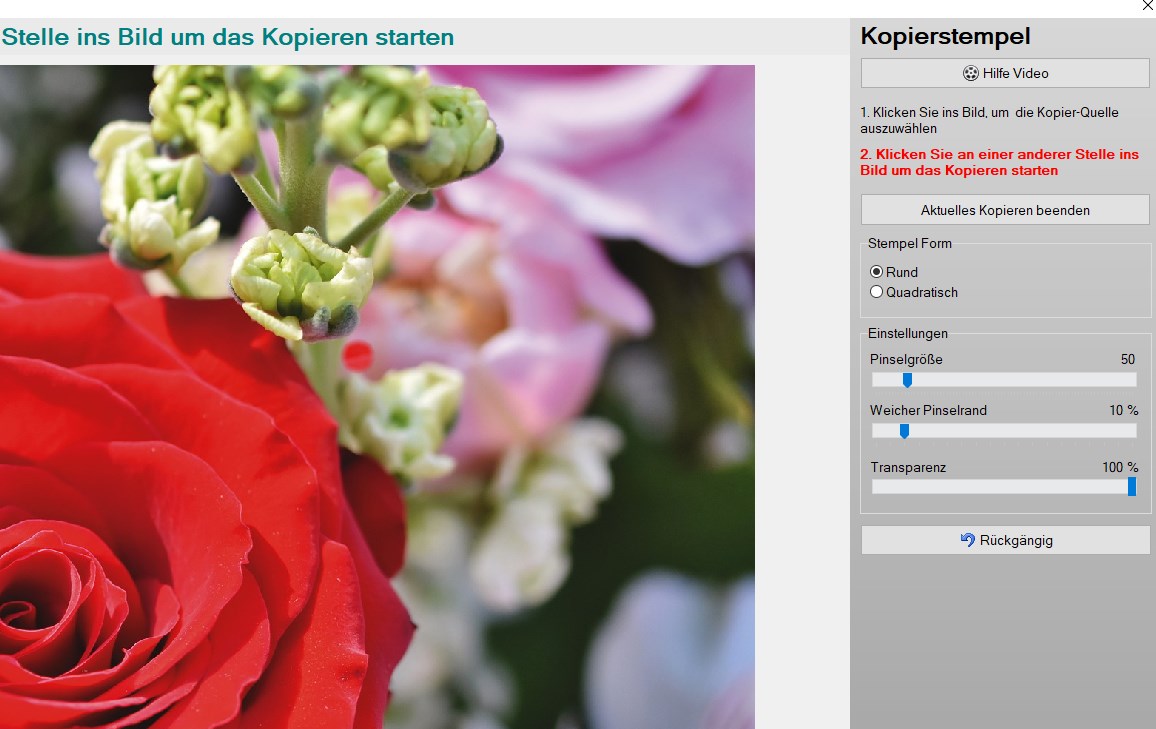Open the Hilfe Video button
The width and height of the screenshot is (1156, 729).
coord(1005,73)
